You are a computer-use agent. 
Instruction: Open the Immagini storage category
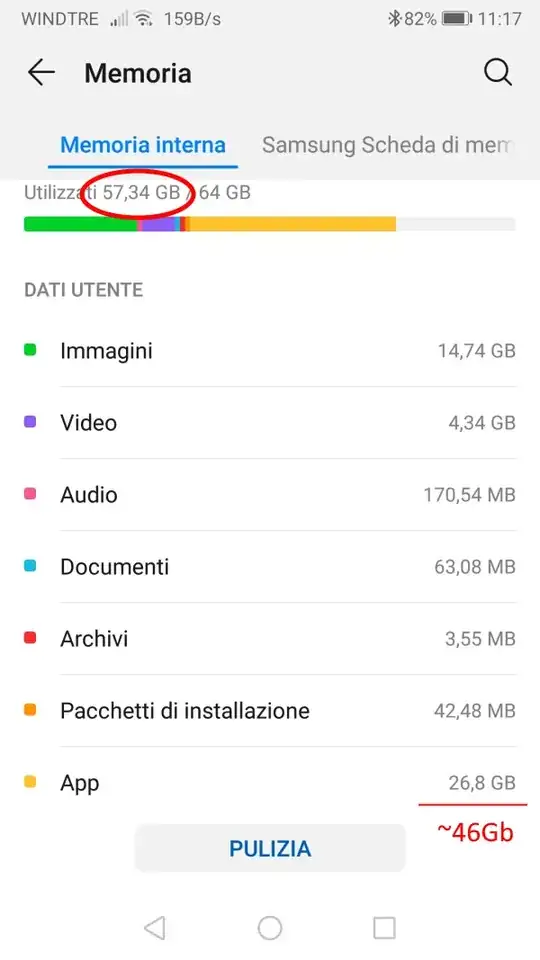point(270,351)
